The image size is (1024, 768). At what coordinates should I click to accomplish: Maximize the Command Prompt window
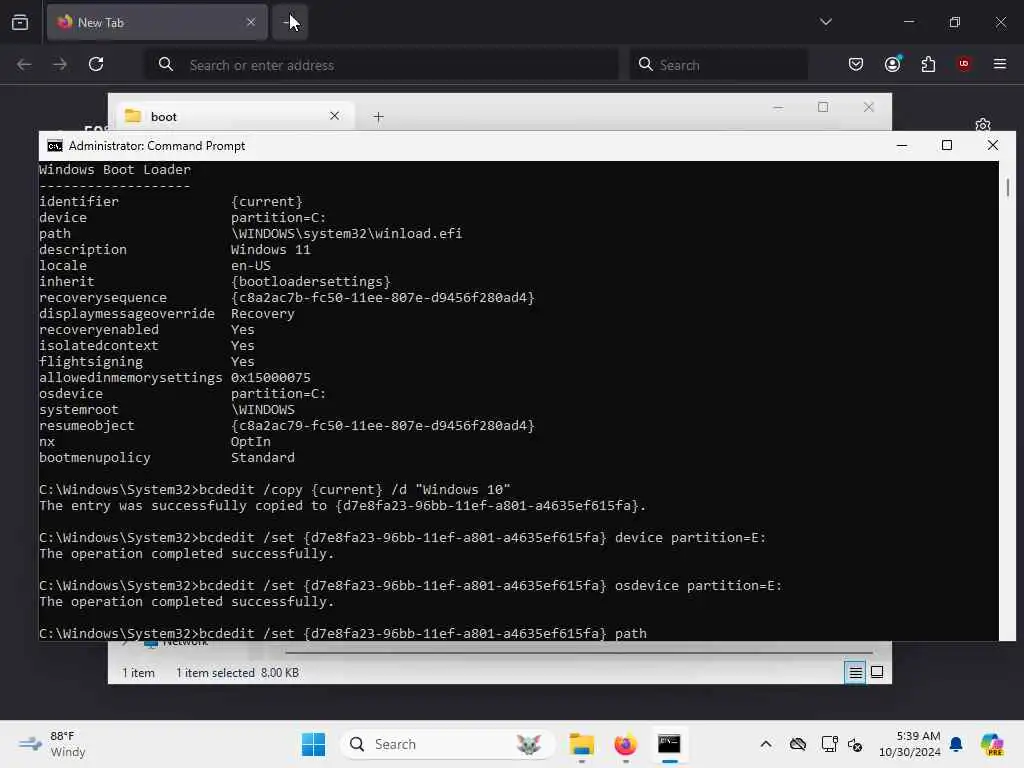pos(947,145)
